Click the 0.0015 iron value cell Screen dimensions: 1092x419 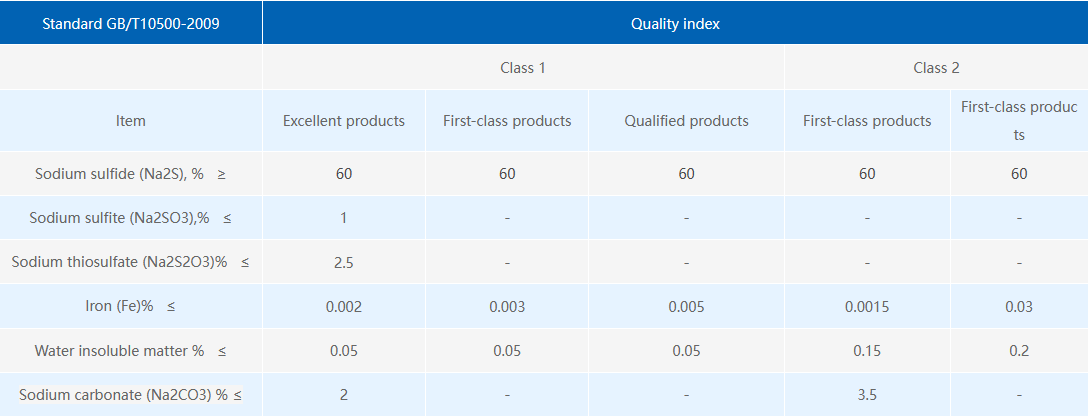point(867,306)
